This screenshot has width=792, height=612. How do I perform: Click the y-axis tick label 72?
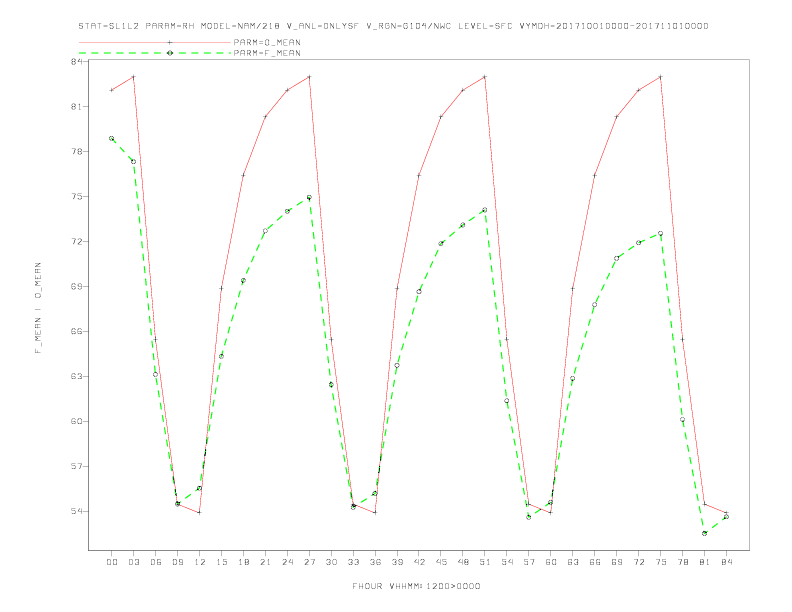point(76,241)
